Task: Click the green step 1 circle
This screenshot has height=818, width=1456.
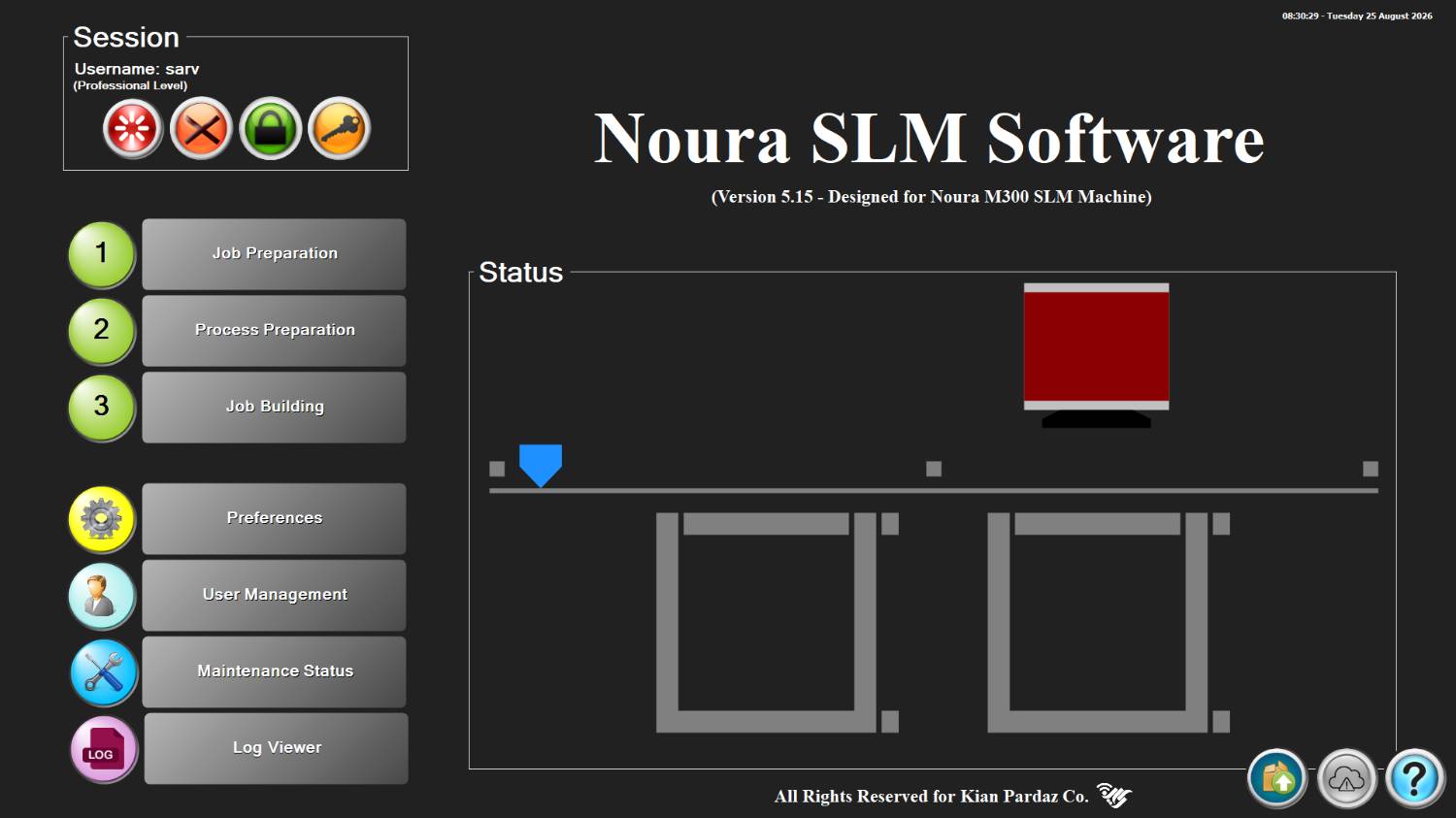Action: point(102,254)
